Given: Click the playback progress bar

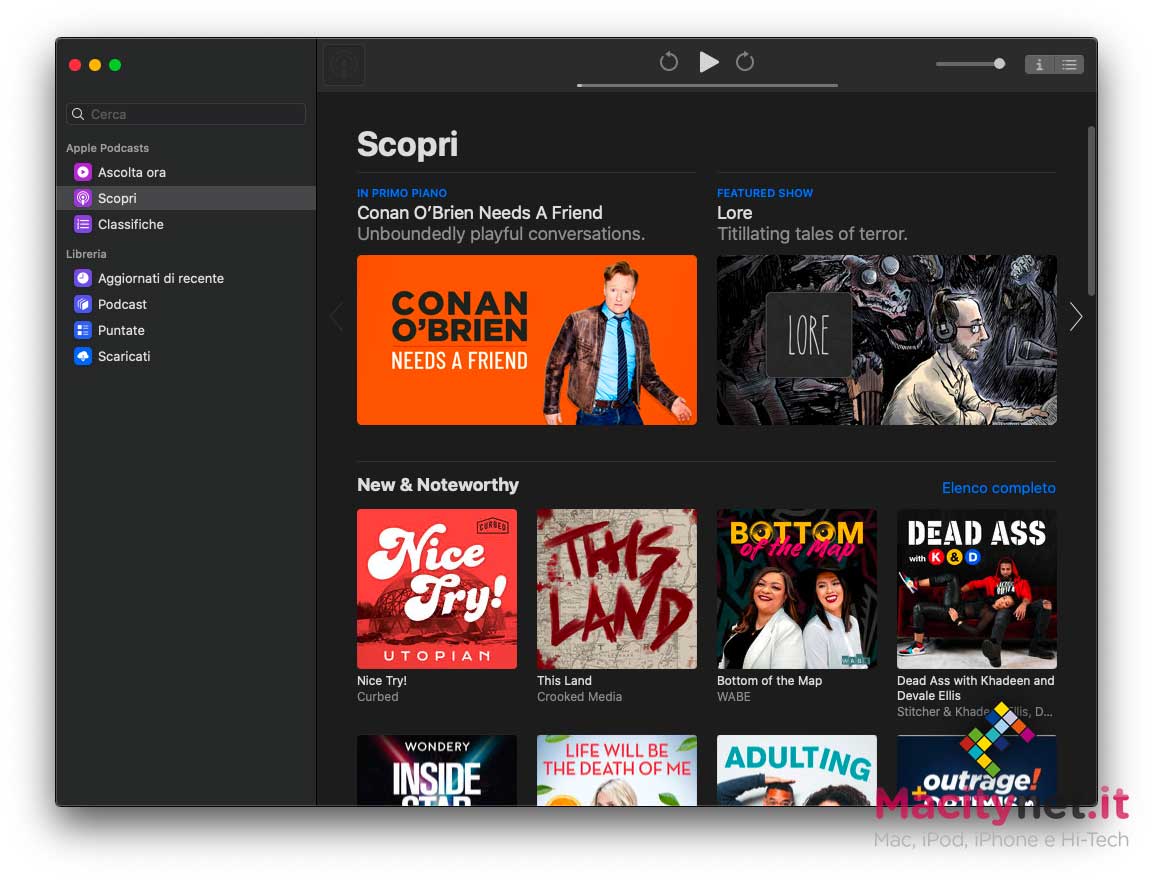Looking at the screenshot, I should [707, 85].
